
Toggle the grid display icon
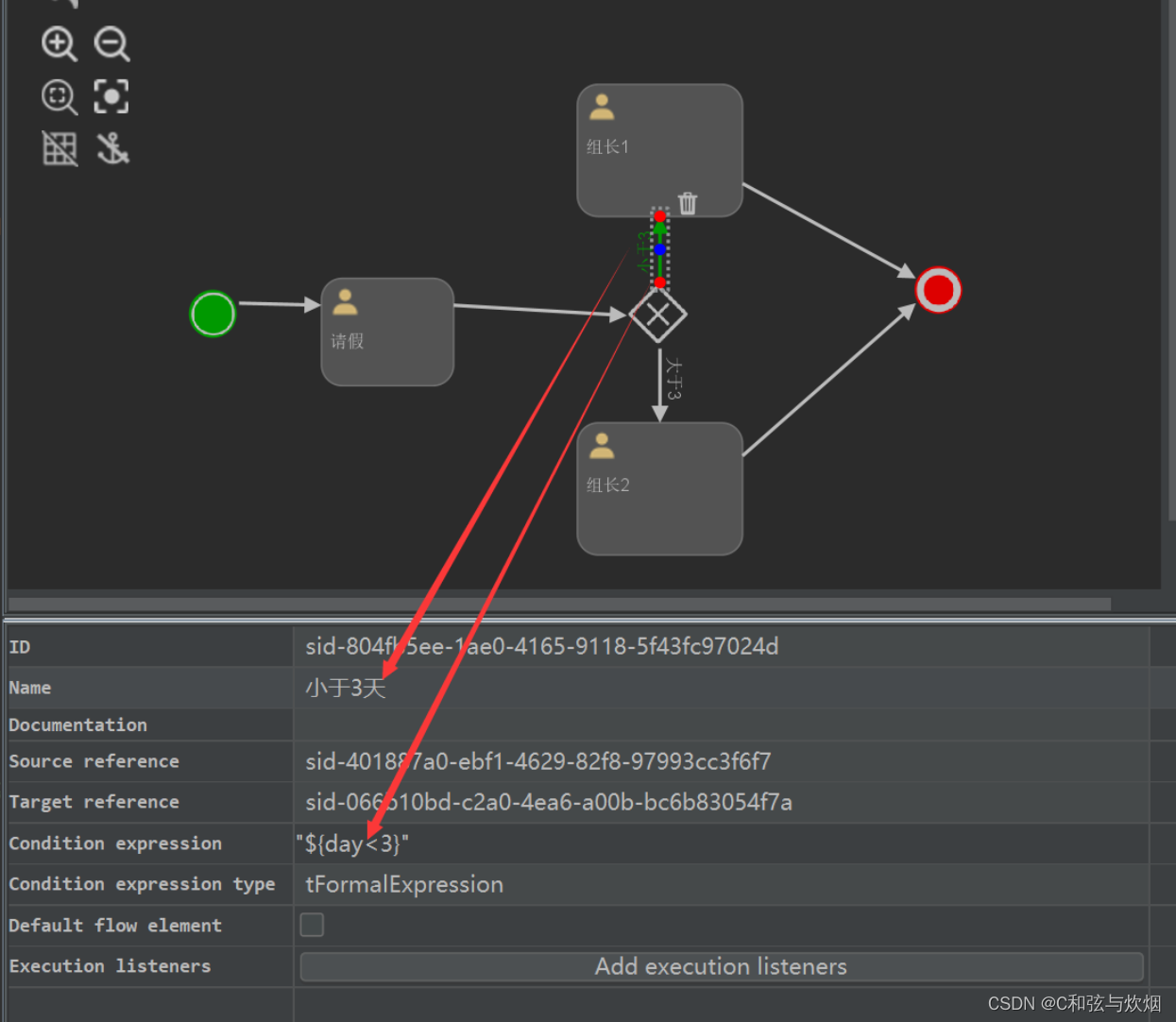pos(59,148)
